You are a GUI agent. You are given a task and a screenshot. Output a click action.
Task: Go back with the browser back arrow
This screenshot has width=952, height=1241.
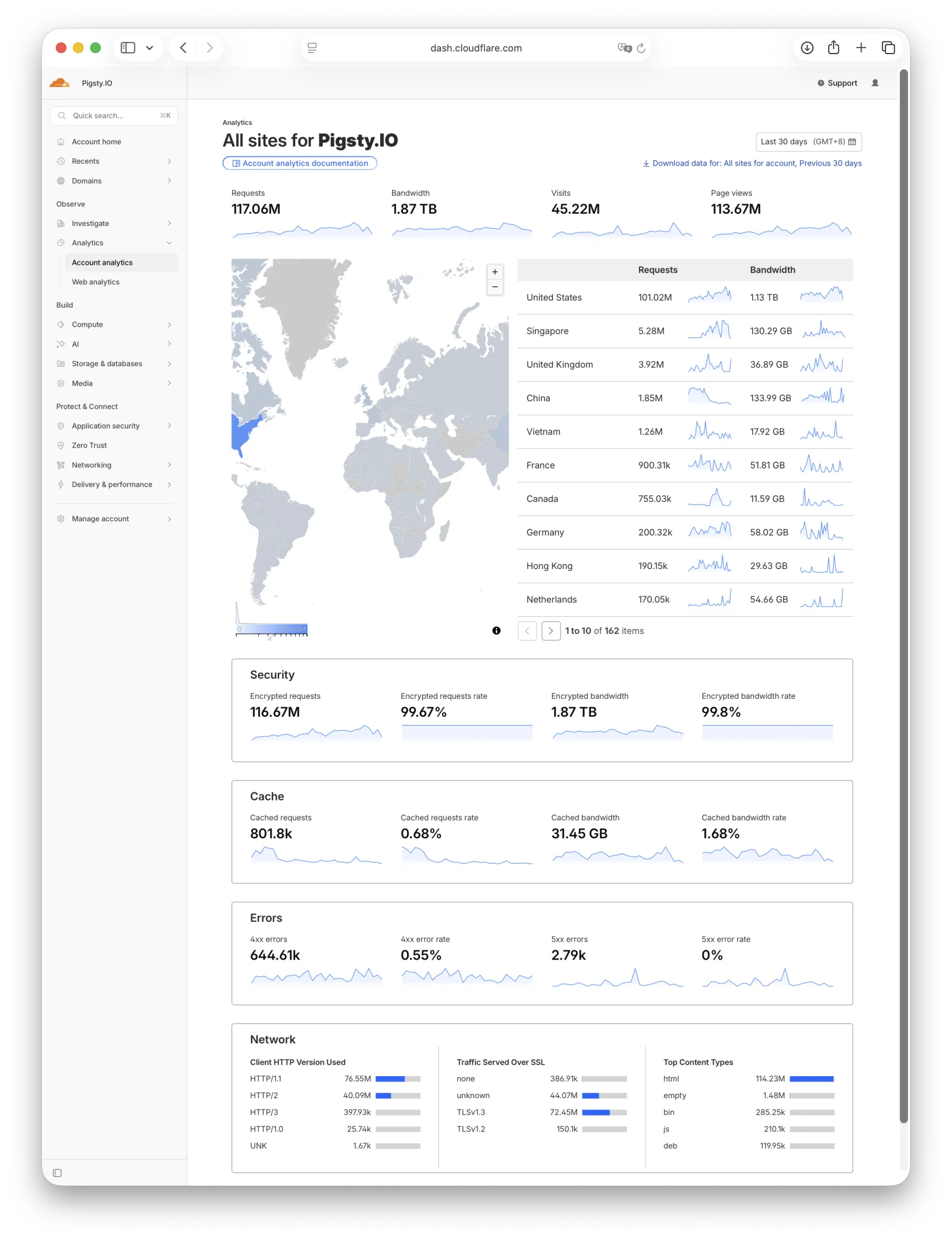pos(183,48)
